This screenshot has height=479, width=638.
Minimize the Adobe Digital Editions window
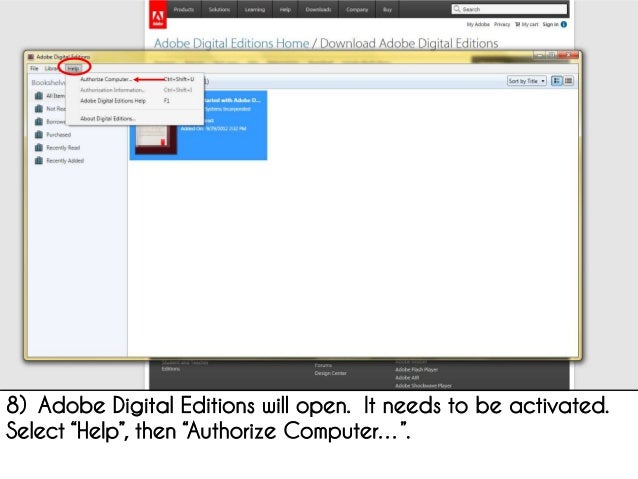539,55
